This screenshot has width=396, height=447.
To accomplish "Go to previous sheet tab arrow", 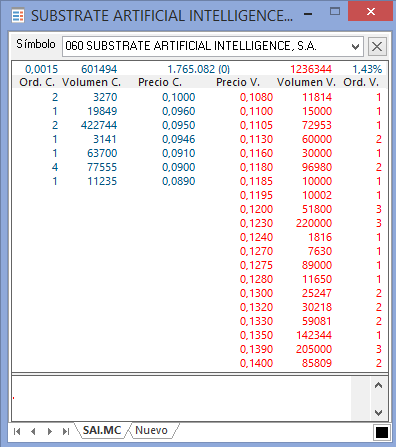I will click(x=33, y=431).
